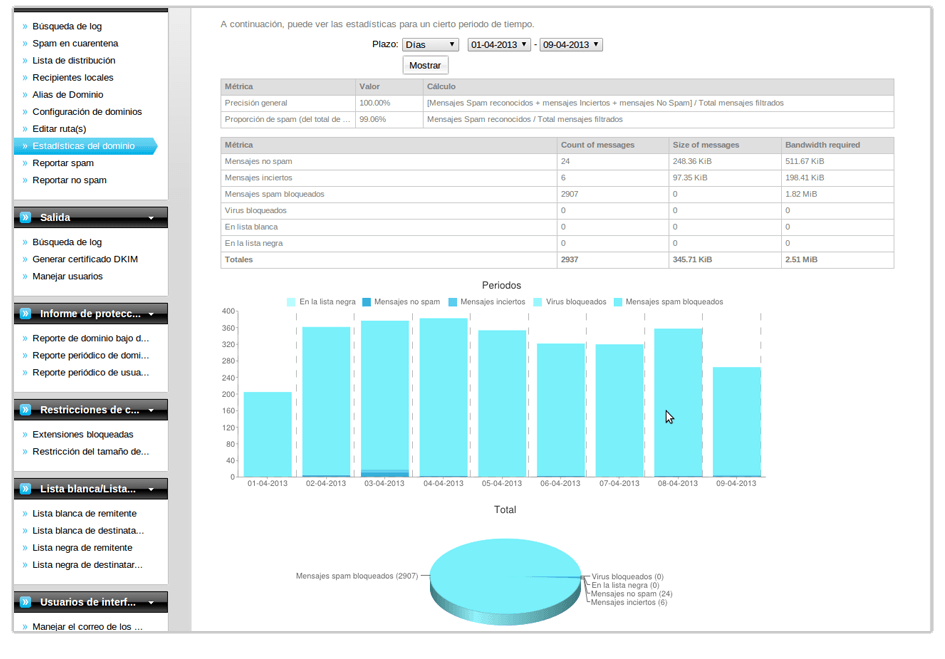The image size is (945, 659).
Task: Click the En la lista negra legend swatch
Action: [291, 302]
